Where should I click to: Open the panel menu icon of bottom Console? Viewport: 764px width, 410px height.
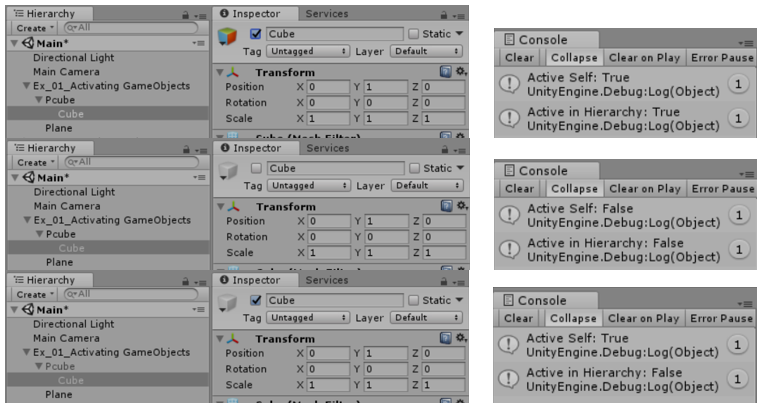click(746, 304)
